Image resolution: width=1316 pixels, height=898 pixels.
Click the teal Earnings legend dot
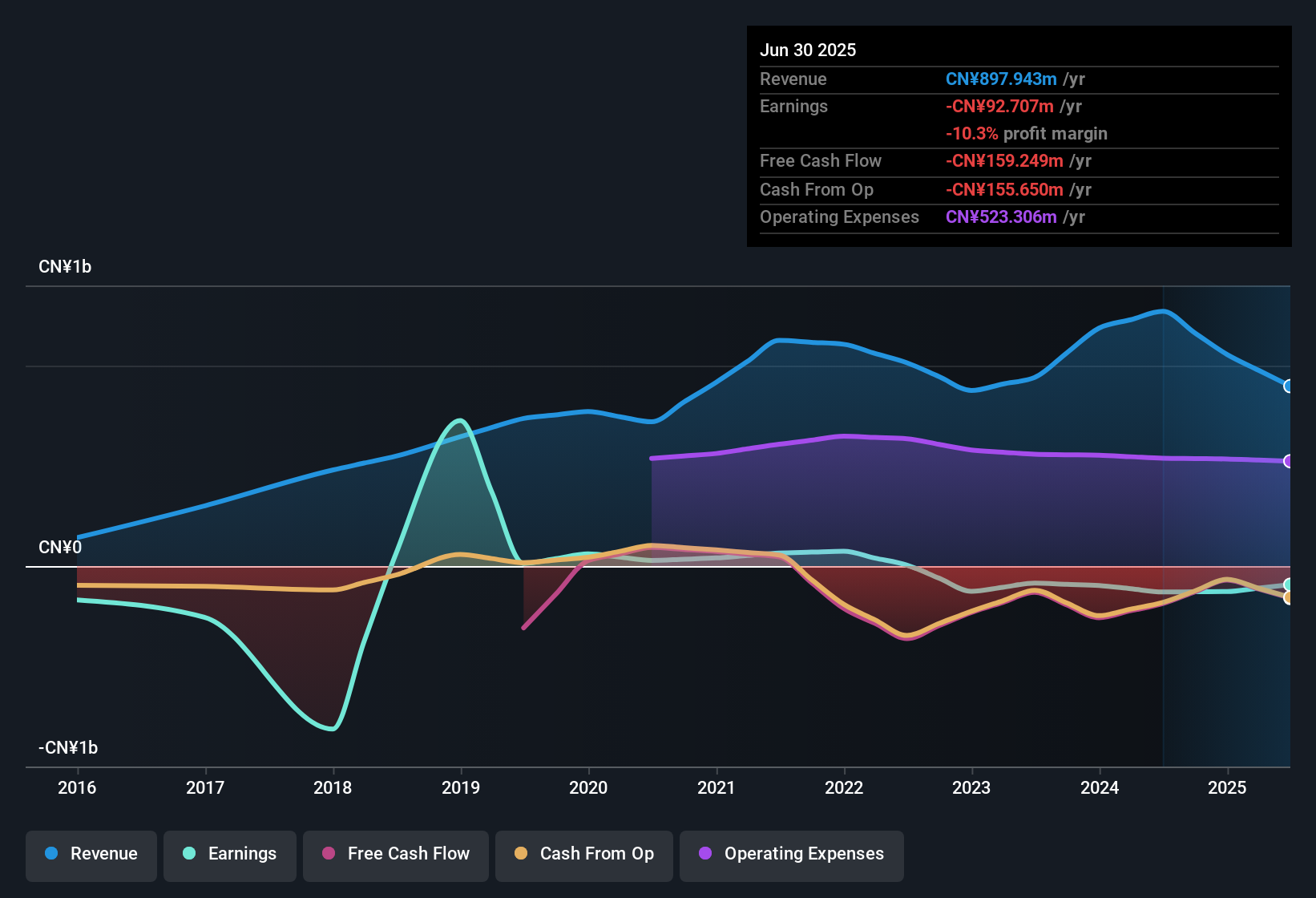point(189,854)
